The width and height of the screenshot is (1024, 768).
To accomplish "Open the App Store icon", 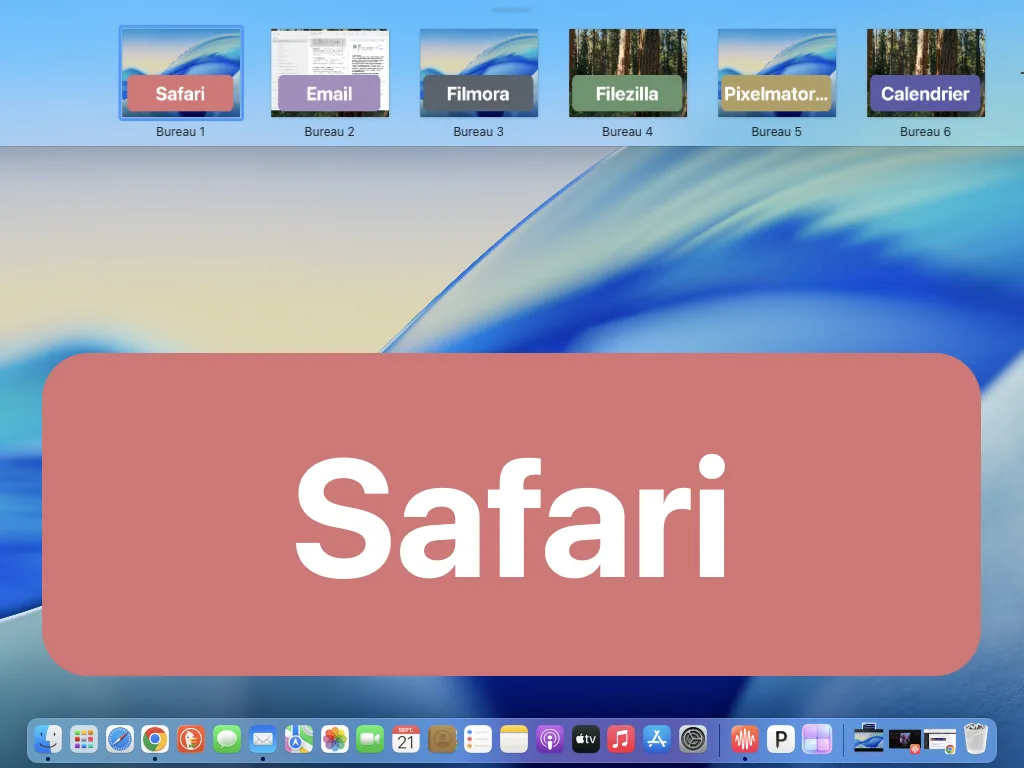I will coord(656,739).
